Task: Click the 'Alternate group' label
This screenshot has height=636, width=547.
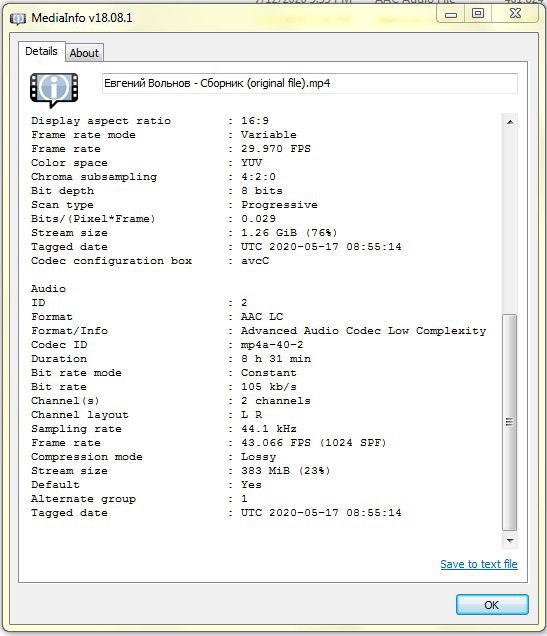Action: [x=84, y=499]
